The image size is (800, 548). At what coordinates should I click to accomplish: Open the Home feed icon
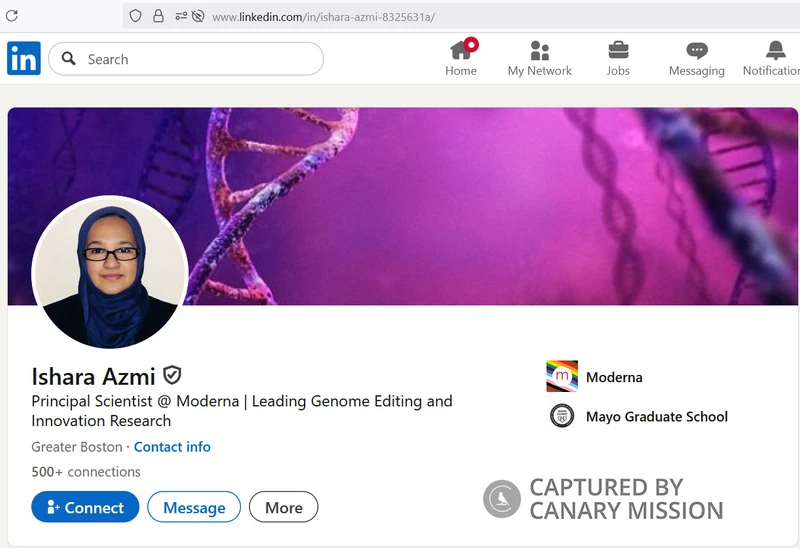(x=461, y=51)
